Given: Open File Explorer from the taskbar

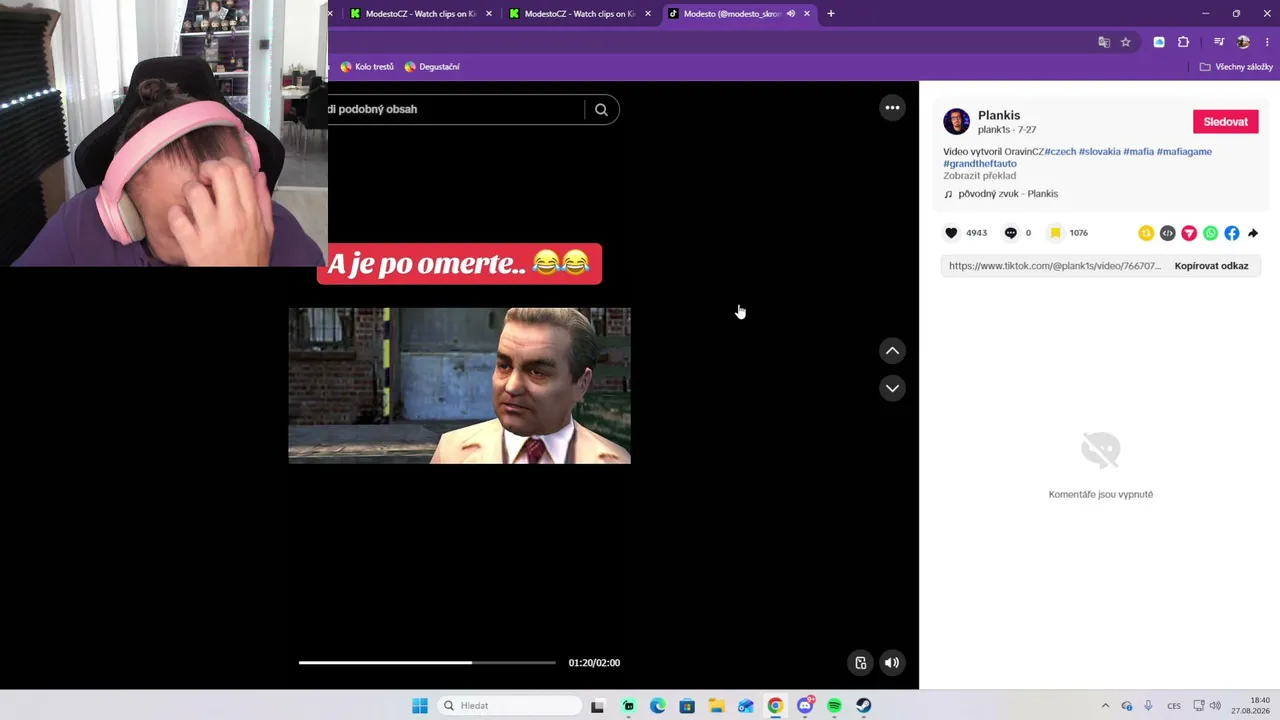Looking at the screenshot, I should (716, 706).
